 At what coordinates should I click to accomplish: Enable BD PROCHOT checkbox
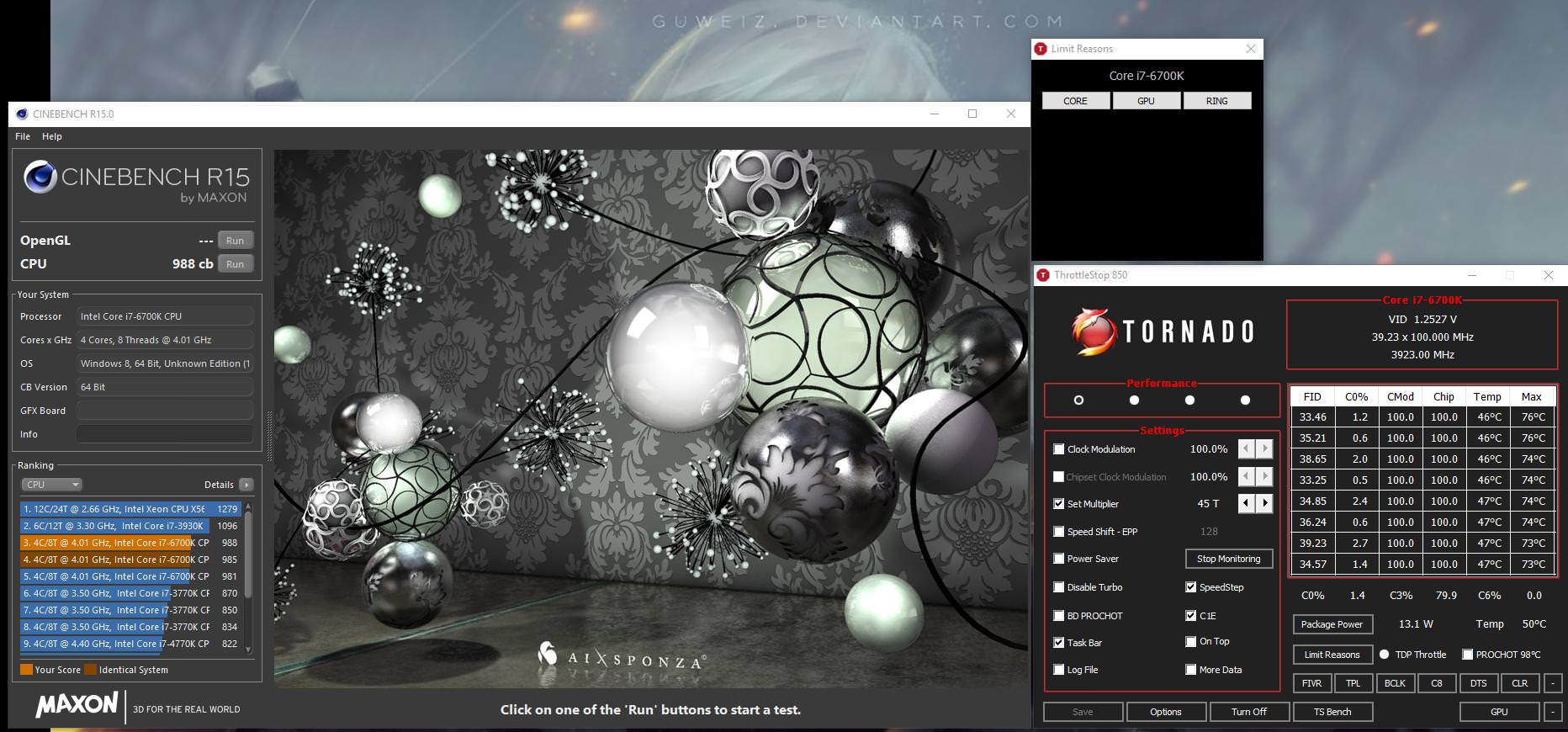pyautogui.click(x=1059, y=616)
